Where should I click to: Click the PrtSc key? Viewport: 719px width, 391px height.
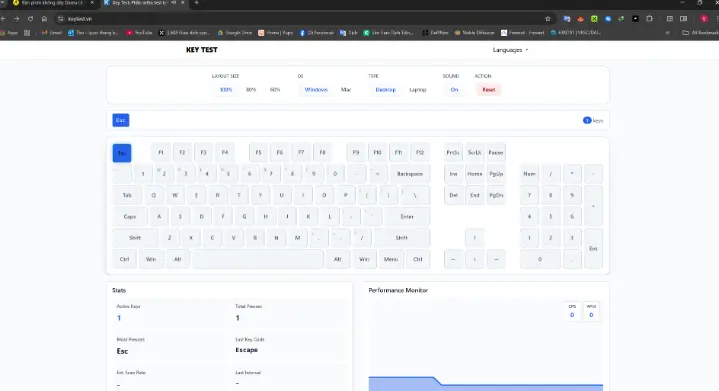(x=453, y=153)
